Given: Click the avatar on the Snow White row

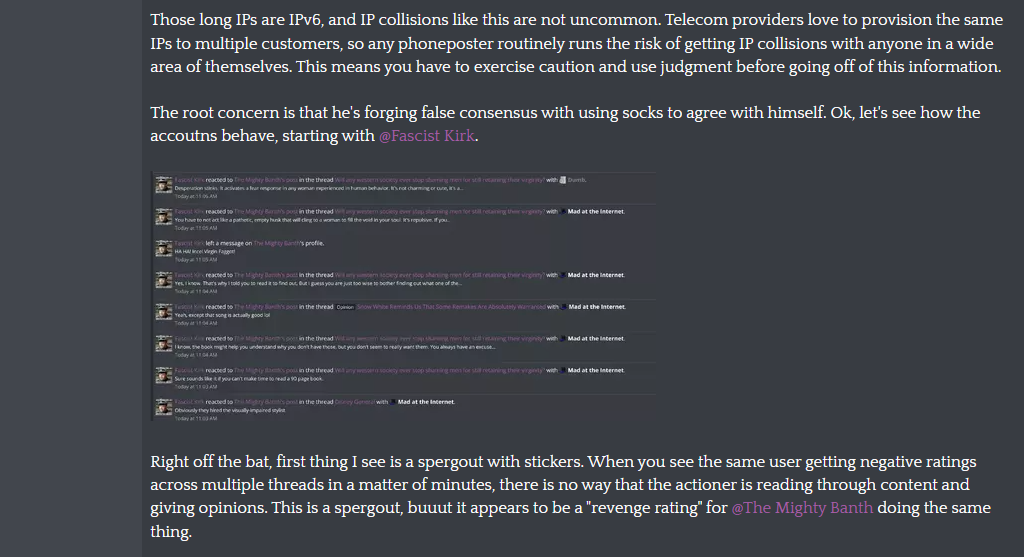Looking at the screenshot, I should [163, 313].
